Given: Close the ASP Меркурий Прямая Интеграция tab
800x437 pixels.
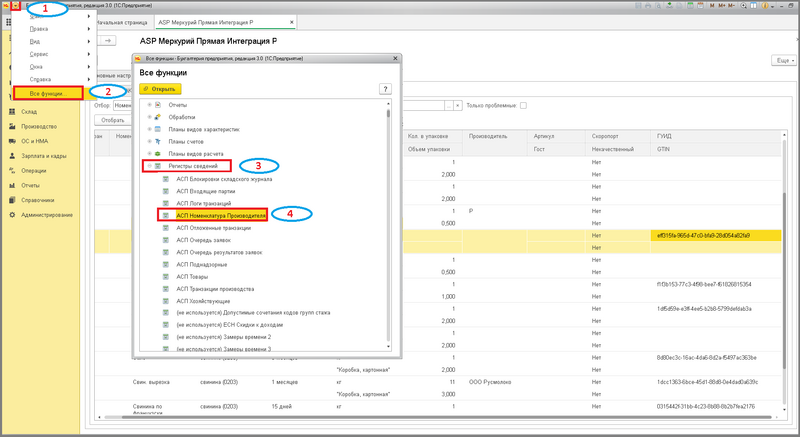Looking at the screenshot, I should pyautogui.click(x=292, y=22).
